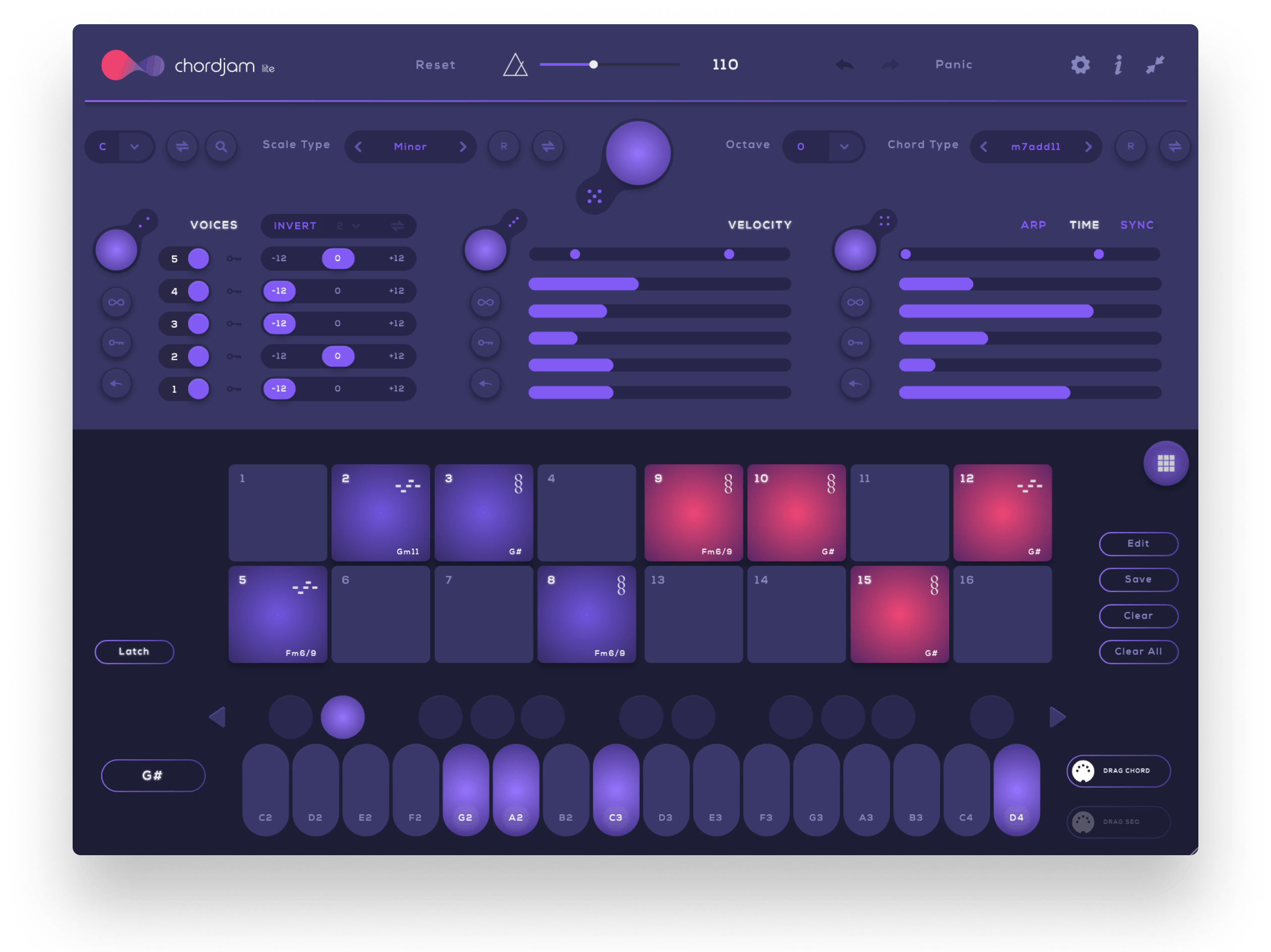Open settings with the gear icon

pos(1080,65)
